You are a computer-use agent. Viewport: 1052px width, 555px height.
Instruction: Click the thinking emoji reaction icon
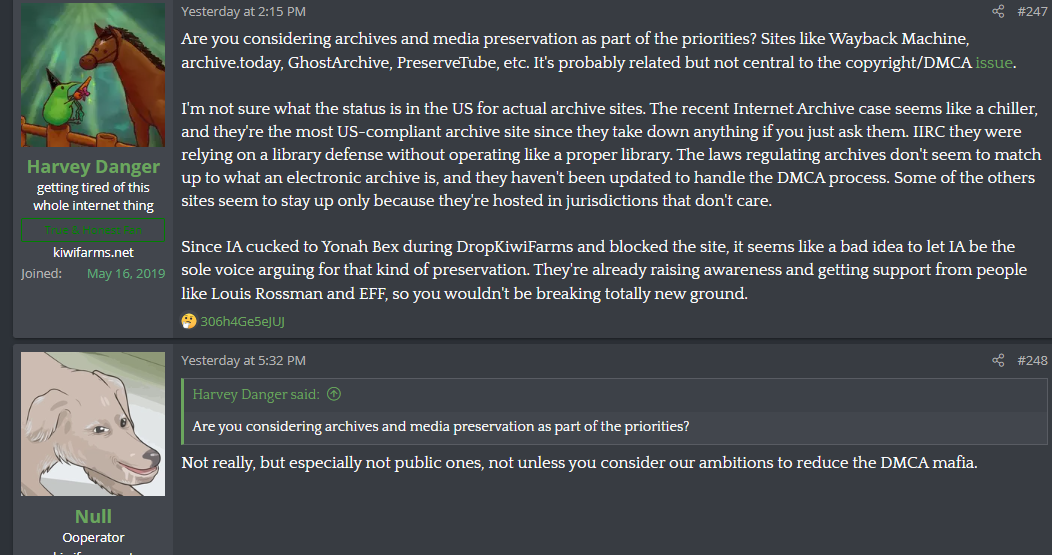189,321
